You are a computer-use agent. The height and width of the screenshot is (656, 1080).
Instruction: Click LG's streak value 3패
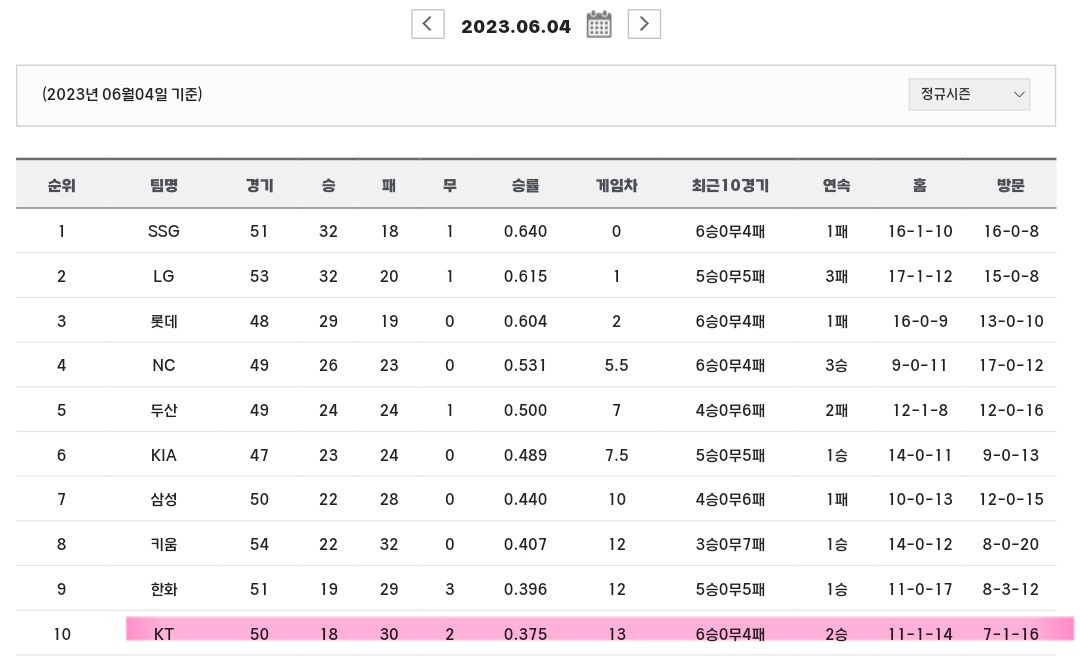(x=836, y=276)
